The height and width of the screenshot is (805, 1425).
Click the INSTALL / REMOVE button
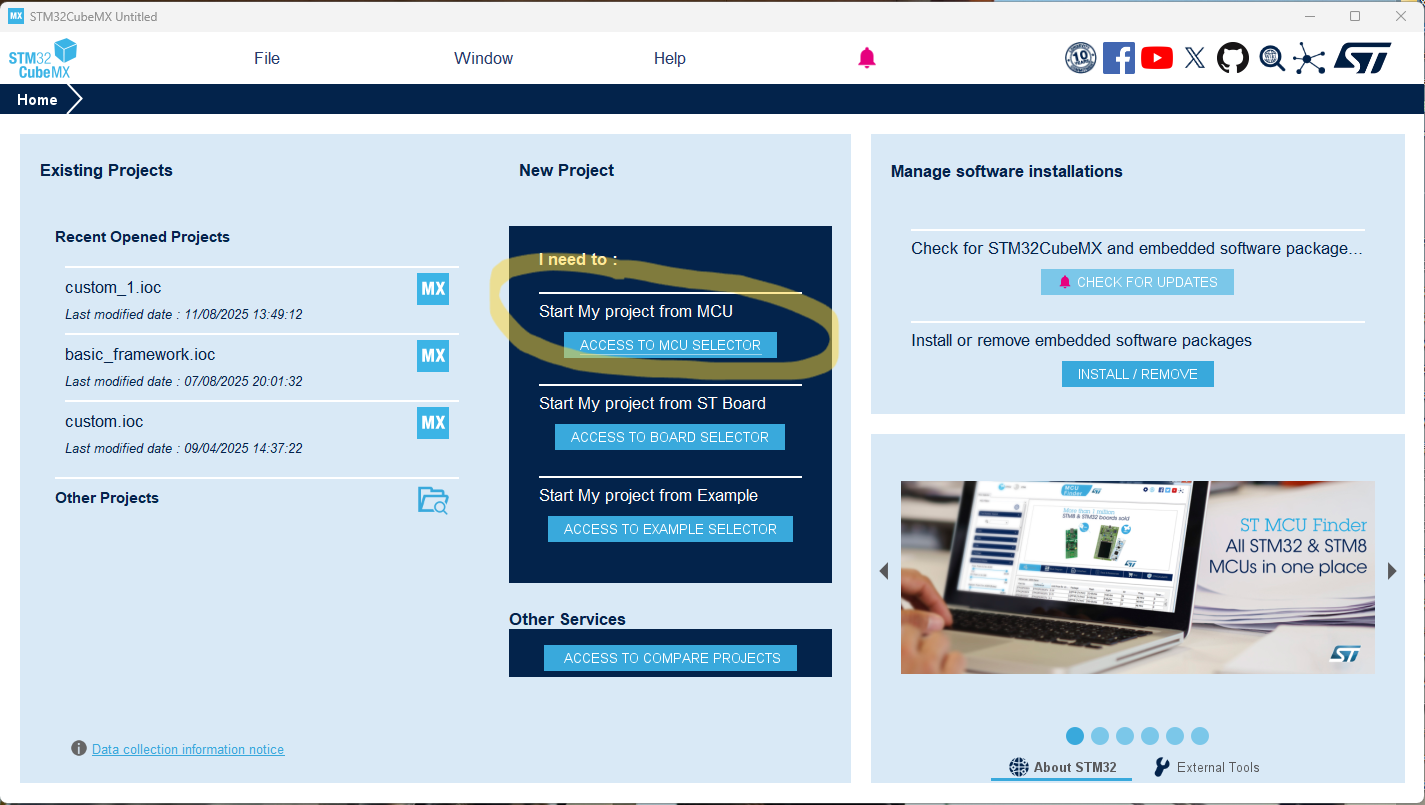(x=1137, y=374)
